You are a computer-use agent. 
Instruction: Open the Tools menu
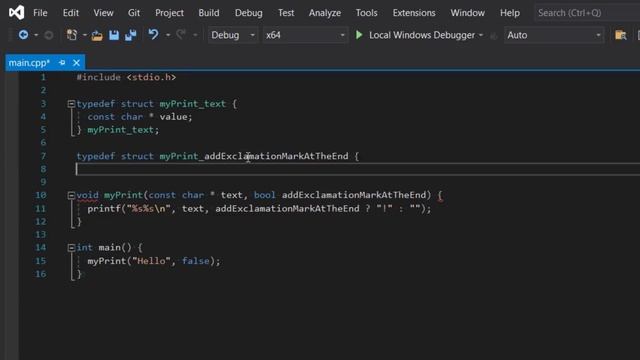tap(367, 13)
